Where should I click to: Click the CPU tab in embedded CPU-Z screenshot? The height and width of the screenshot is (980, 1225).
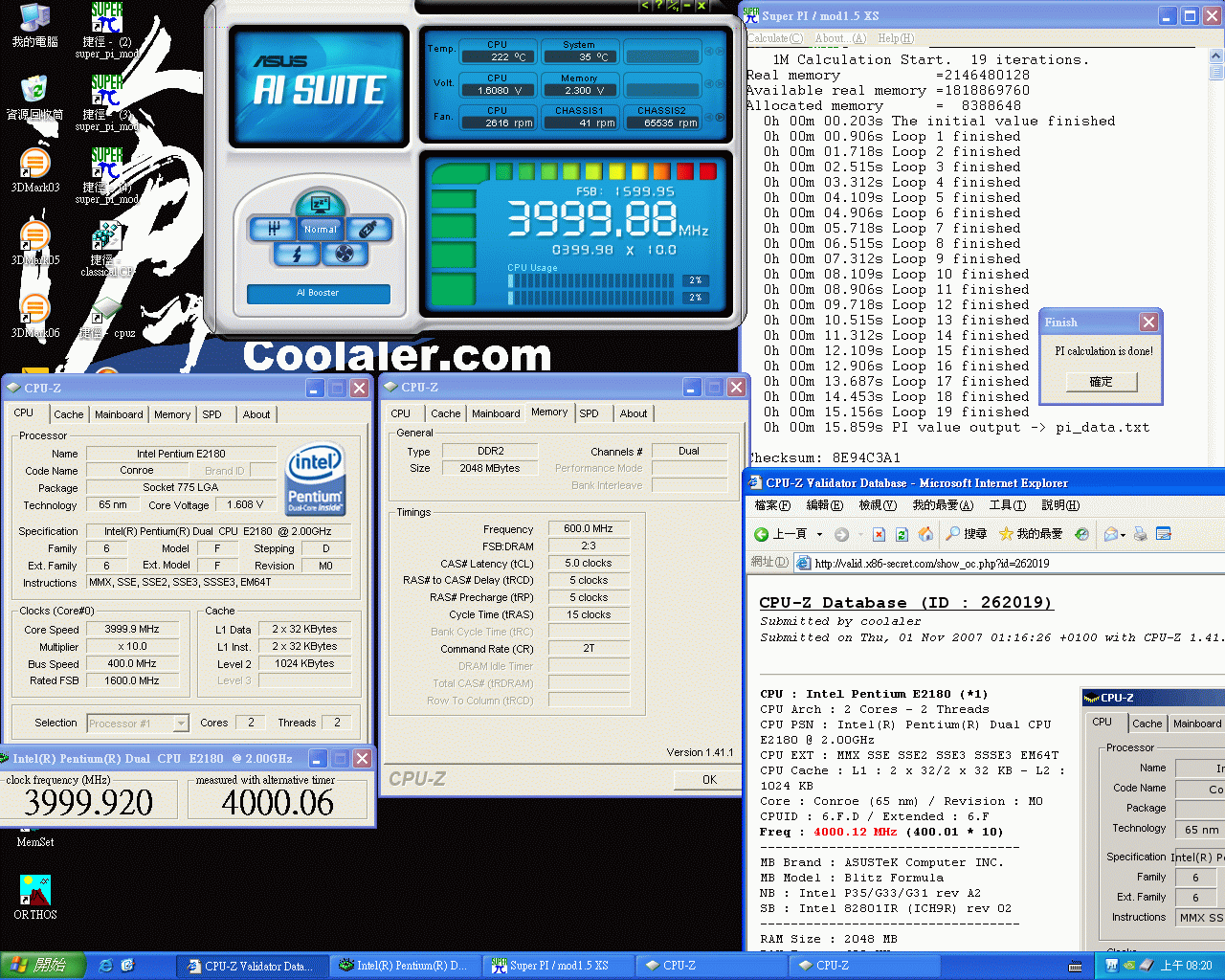(1102, 723)
